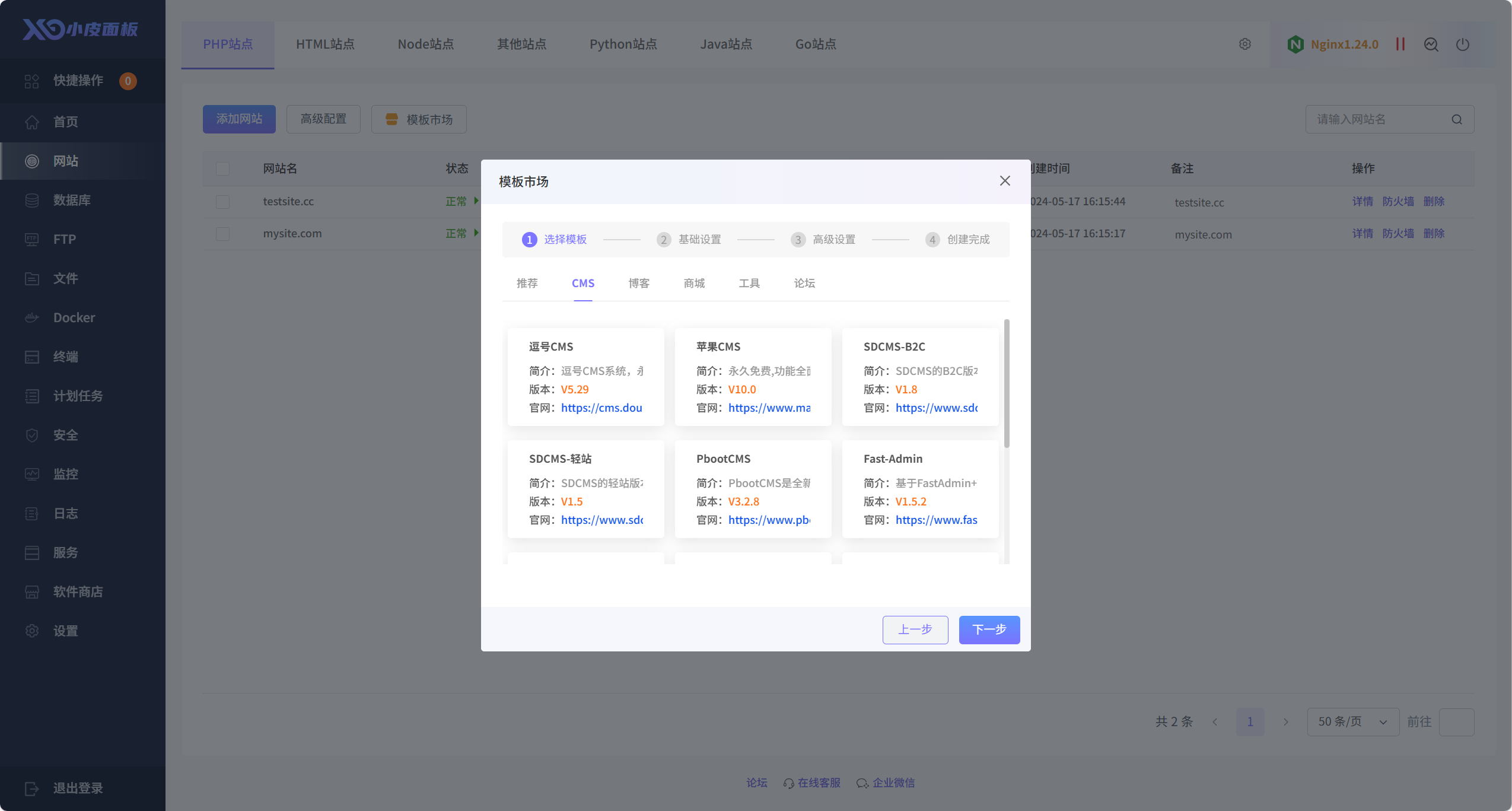Open the PbootCMS official website link
The height and width of the screenshot is (811, 1512).
pyautogui.click(x=769, y=520)
